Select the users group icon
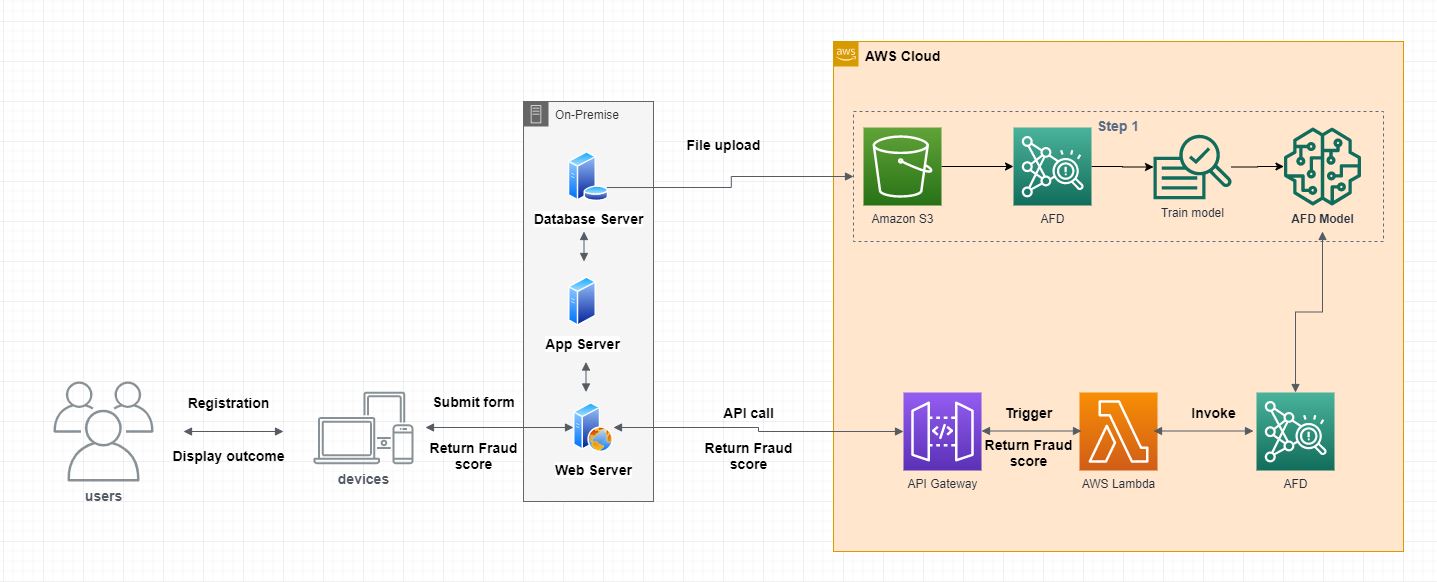 [x=103, y=431]
